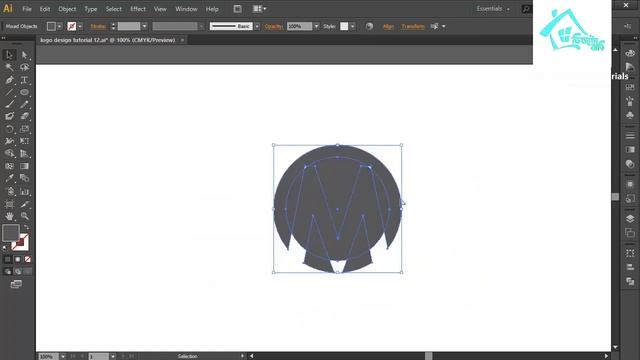
Task: Select the Hand tool
Action: click(9, 216)
